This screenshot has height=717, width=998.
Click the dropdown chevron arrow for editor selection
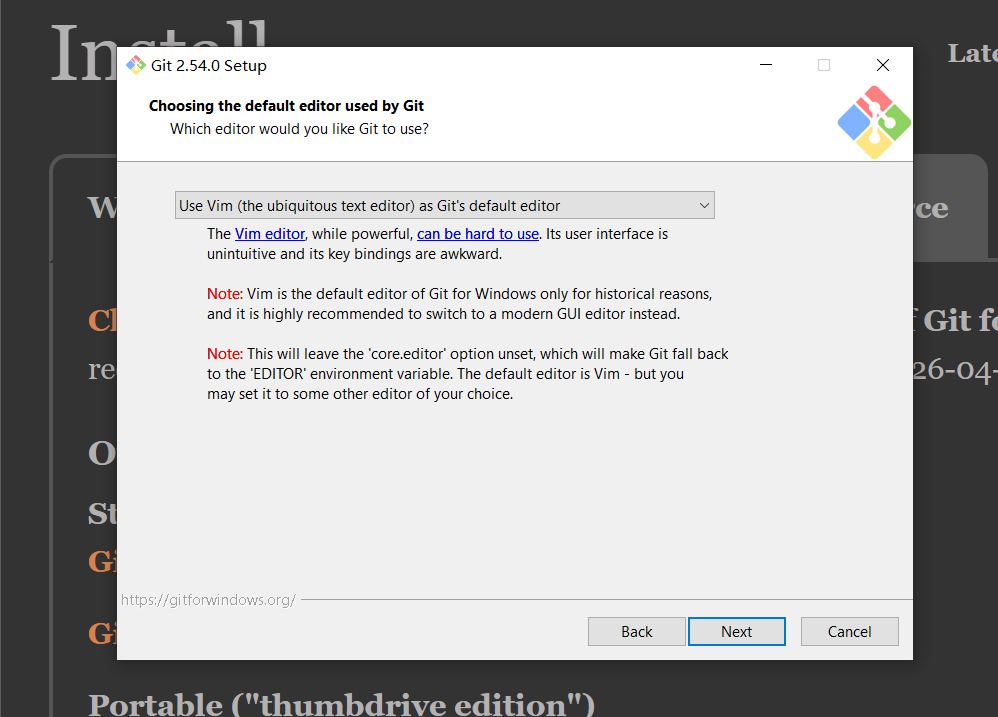(704, 205)
